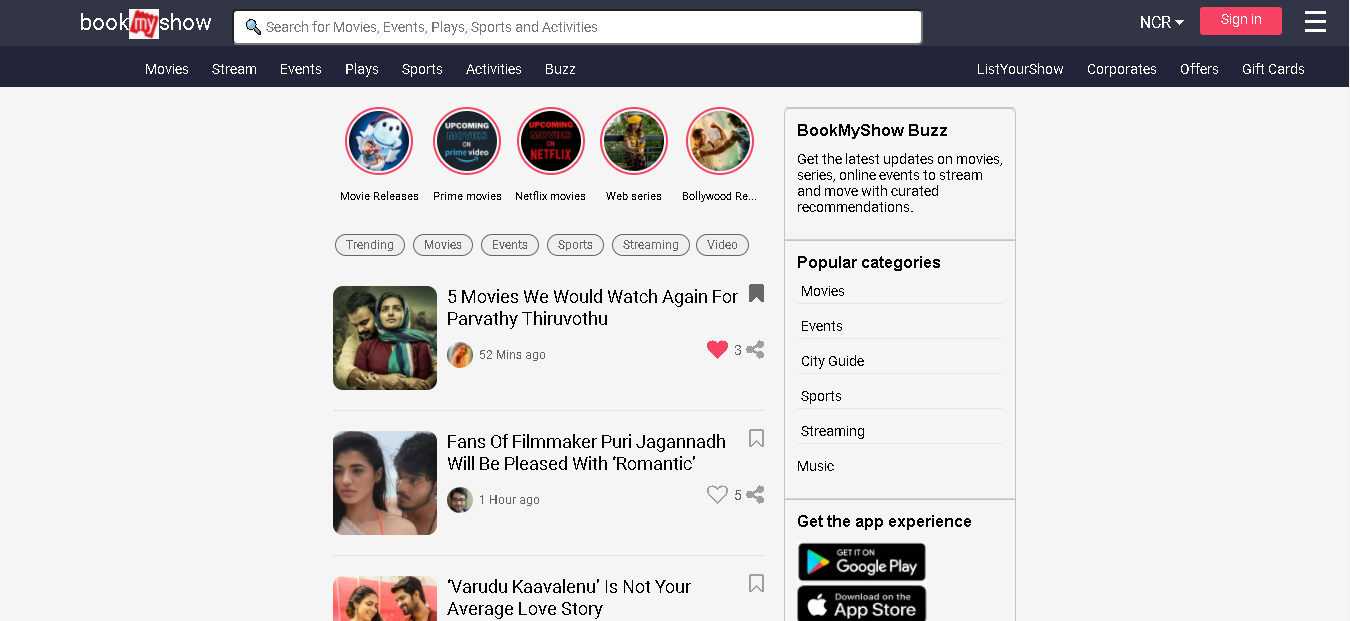Switch to the Buzz navigation tab
Image resolution: width=1350 pixels, height=621 pixels.
click(x=560, y=69)
